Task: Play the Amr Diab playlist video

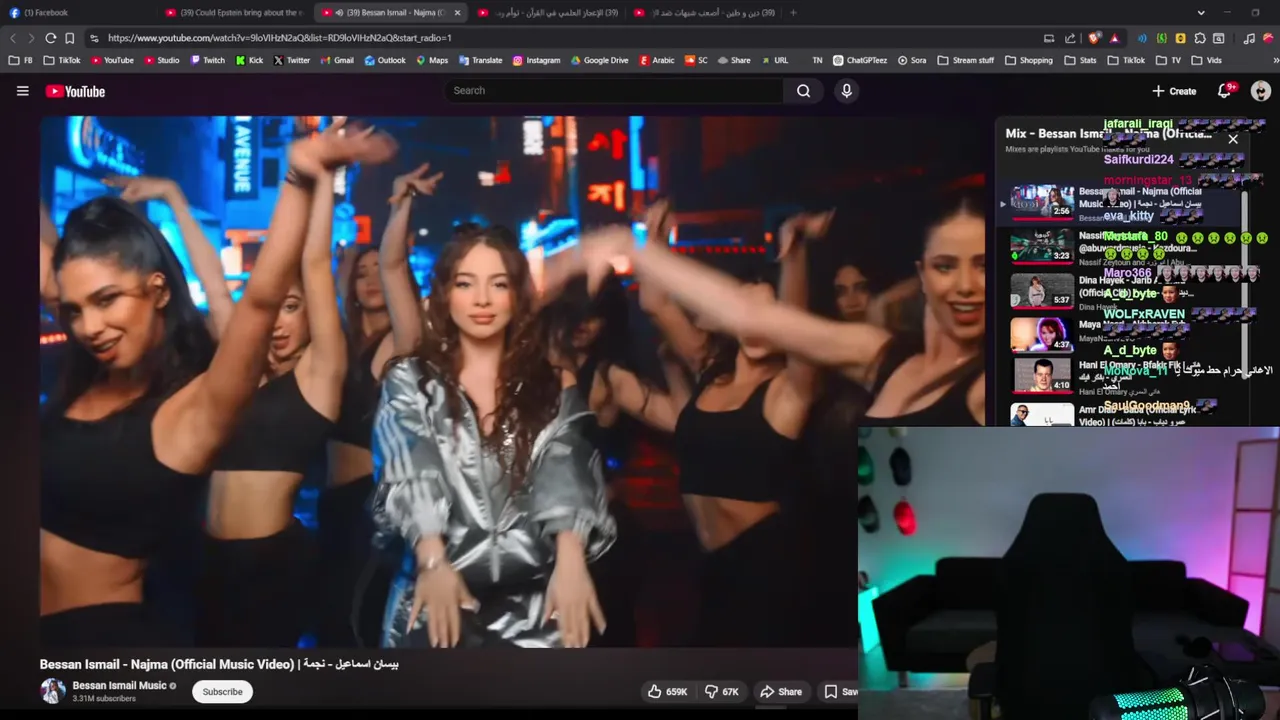Action: 1041,414
